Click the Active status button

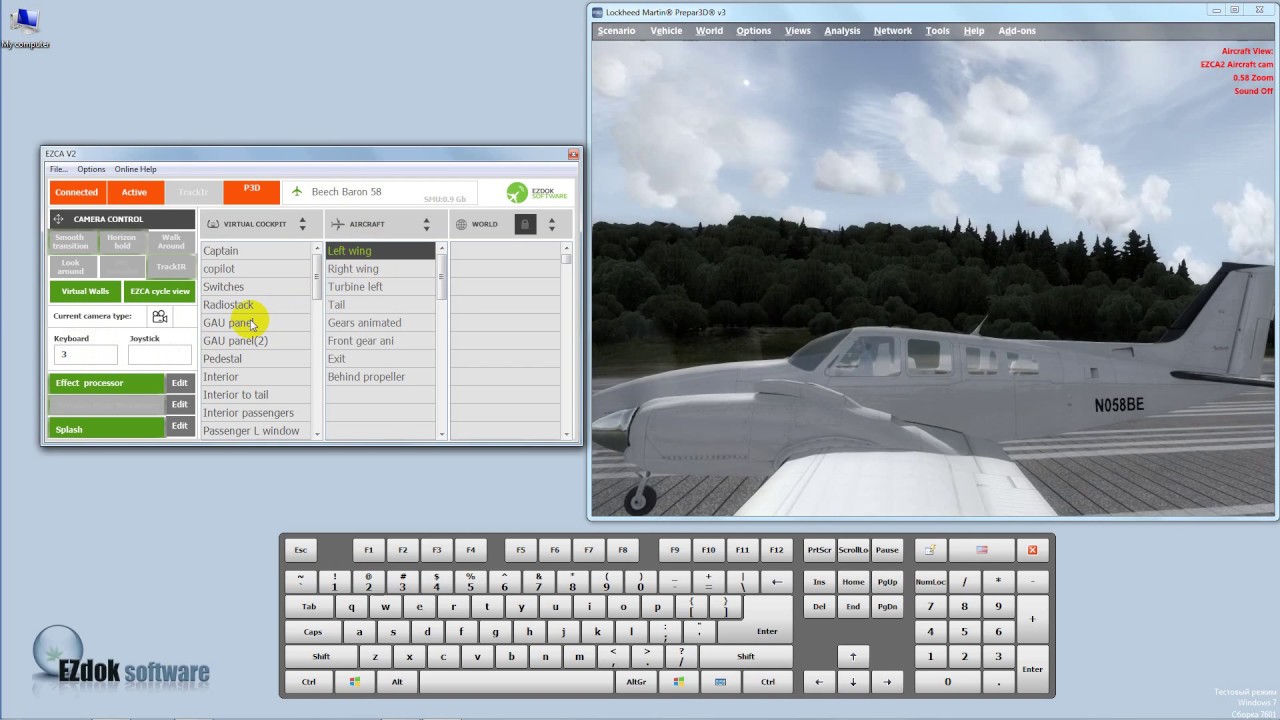pos(134,192)
